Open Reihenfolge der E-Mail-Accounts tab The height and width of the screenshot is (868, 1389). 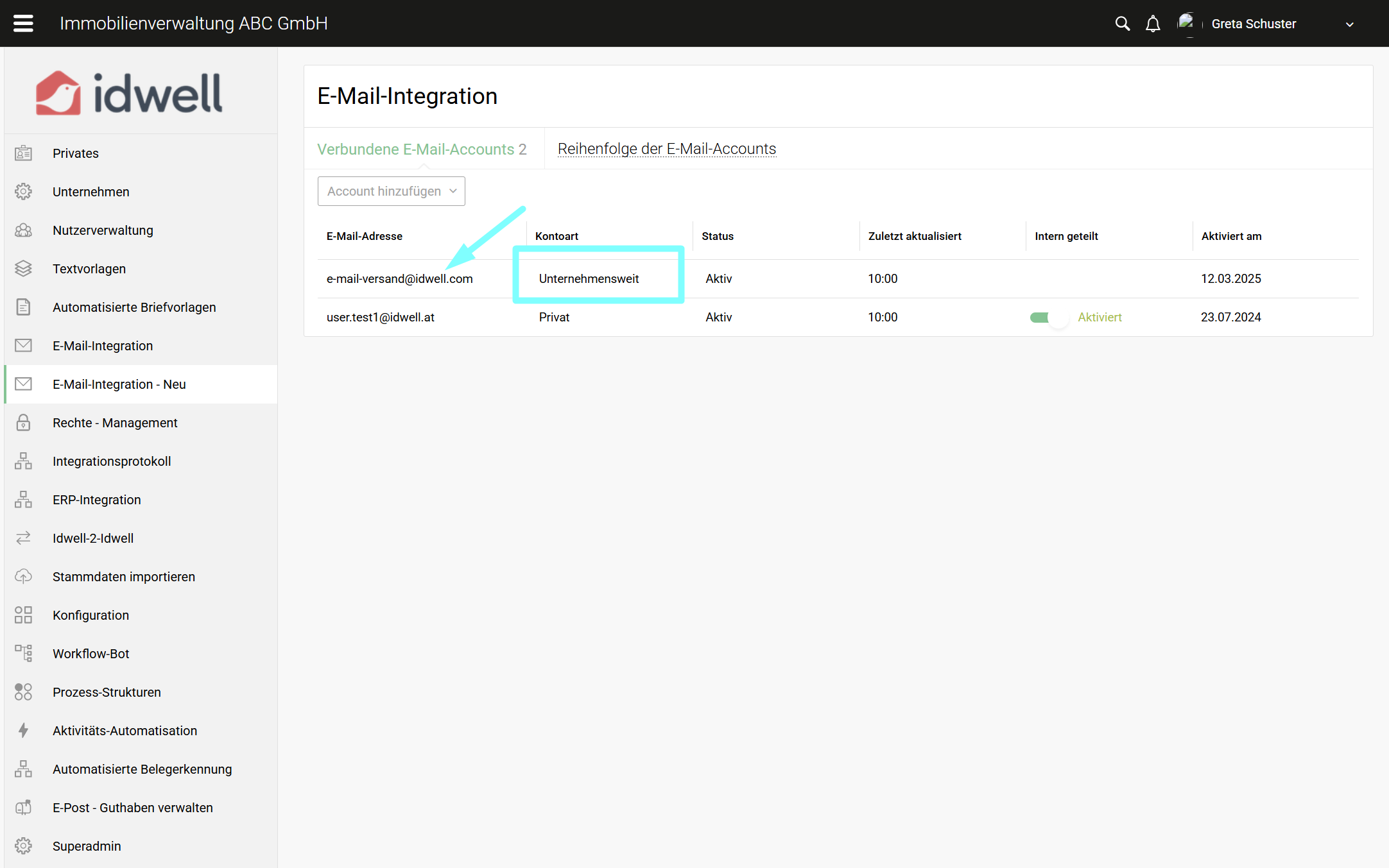(666, 149)
